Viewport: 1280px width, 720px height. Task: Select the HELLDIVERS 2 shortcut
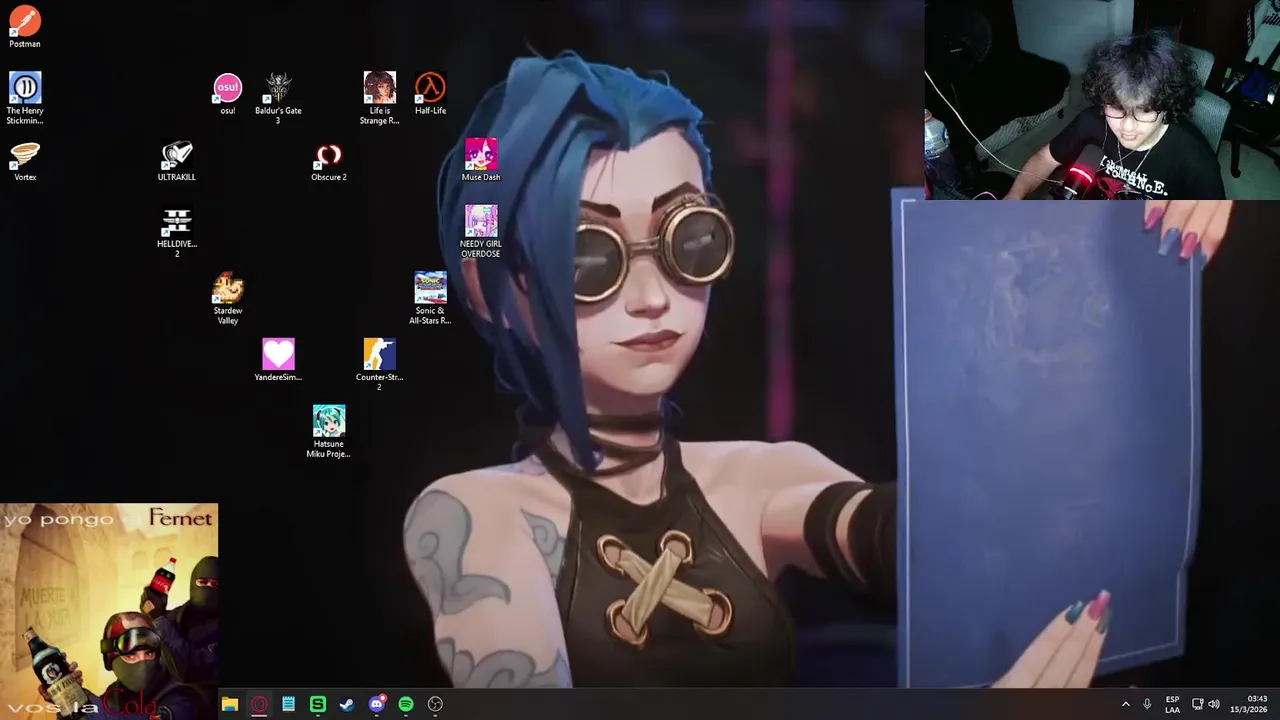177,232
